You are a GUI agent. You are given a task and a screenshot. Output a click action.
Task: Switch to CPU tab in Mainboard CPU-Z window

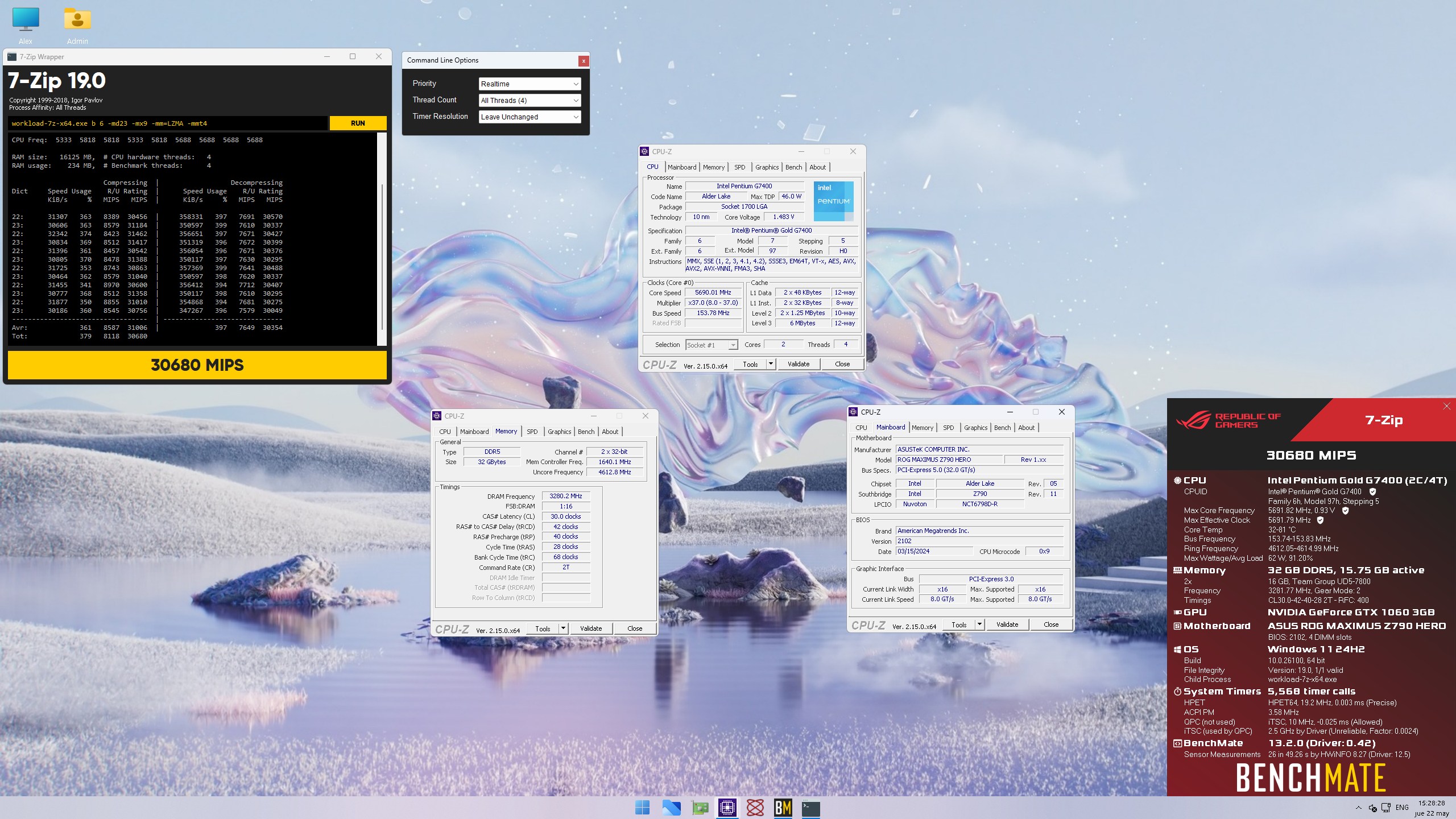point(861,428)
